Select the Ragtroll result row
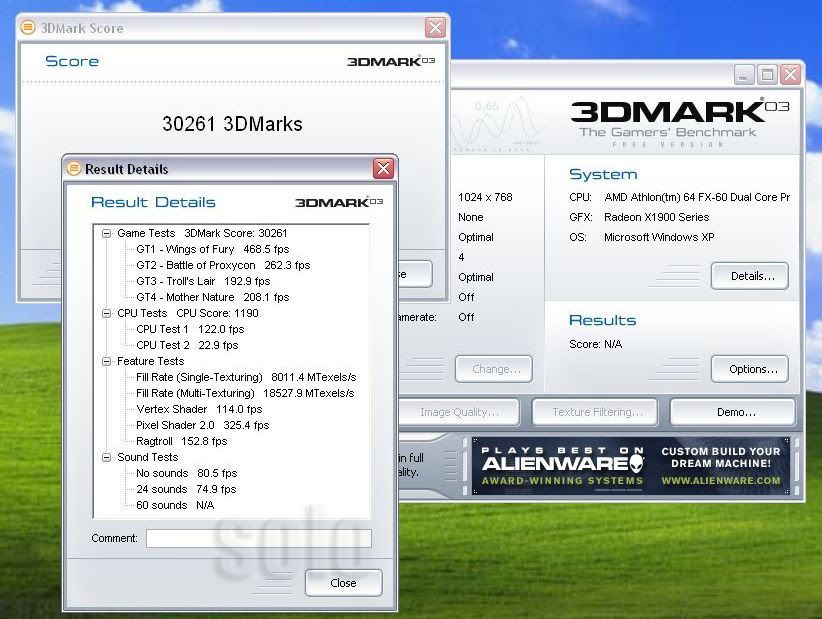The width and height of the screenshot is (822, 619). click(x=181, y=441)
